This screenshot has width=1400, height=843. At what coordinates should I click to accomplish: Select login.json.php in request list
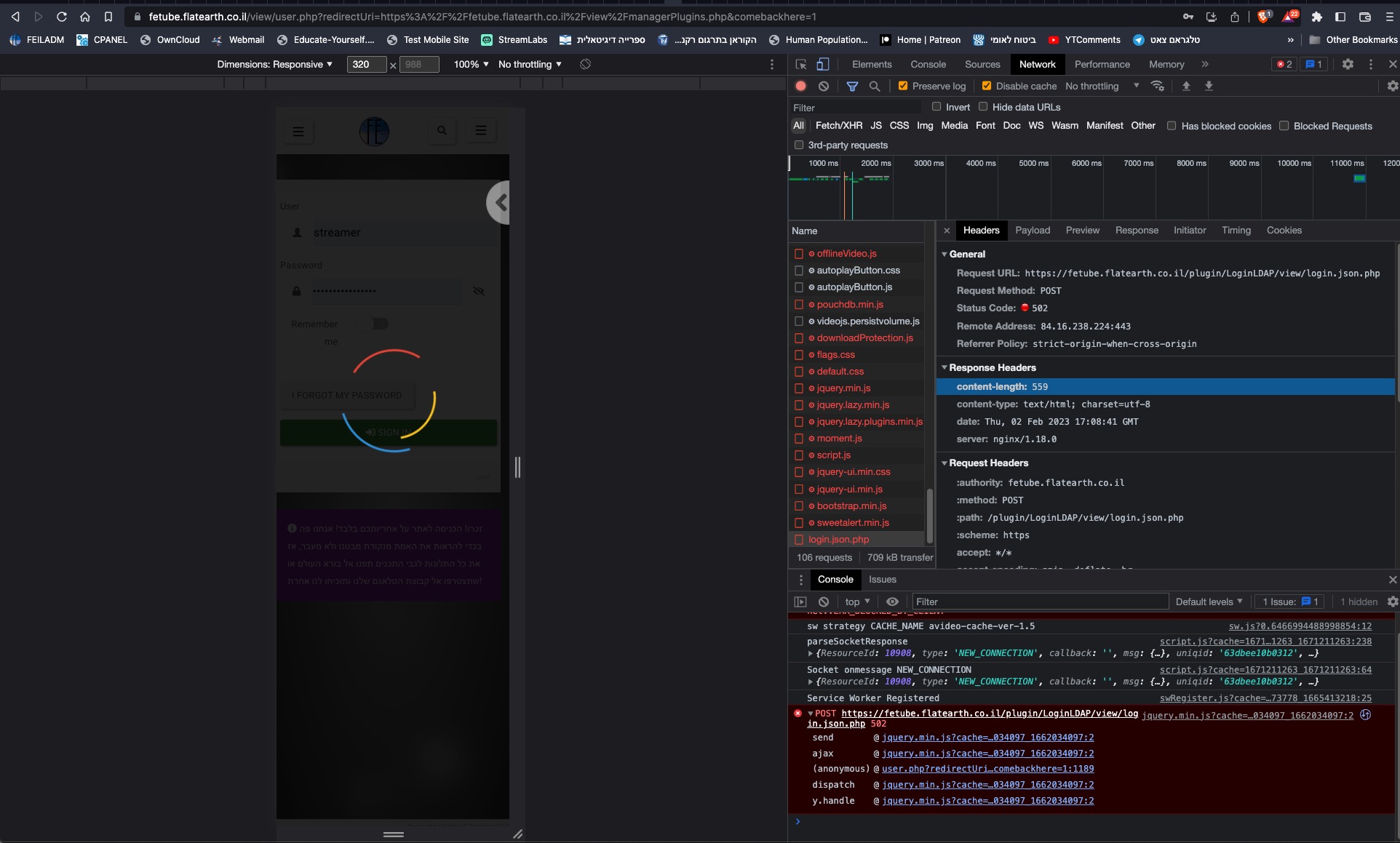[856, 539]
